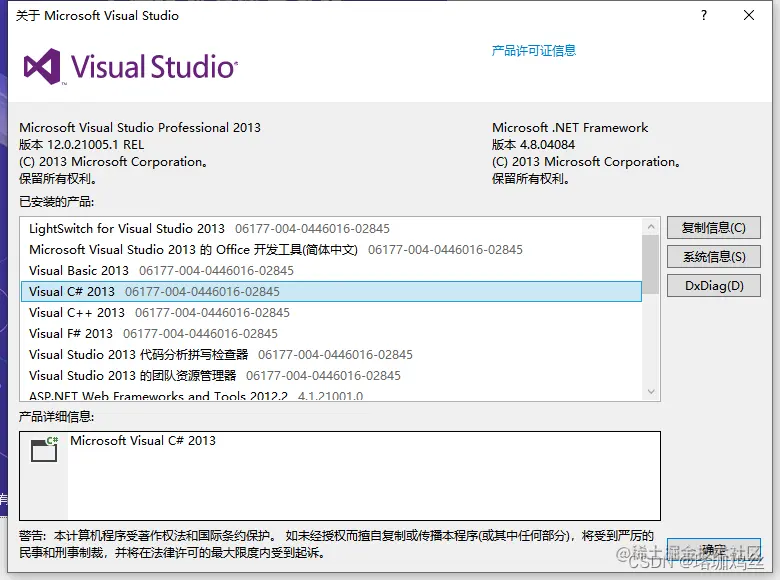Image resolution: width=780 pixels, height=580 pixels.
Task: Click the C# product icon in details
Action: 44,449
